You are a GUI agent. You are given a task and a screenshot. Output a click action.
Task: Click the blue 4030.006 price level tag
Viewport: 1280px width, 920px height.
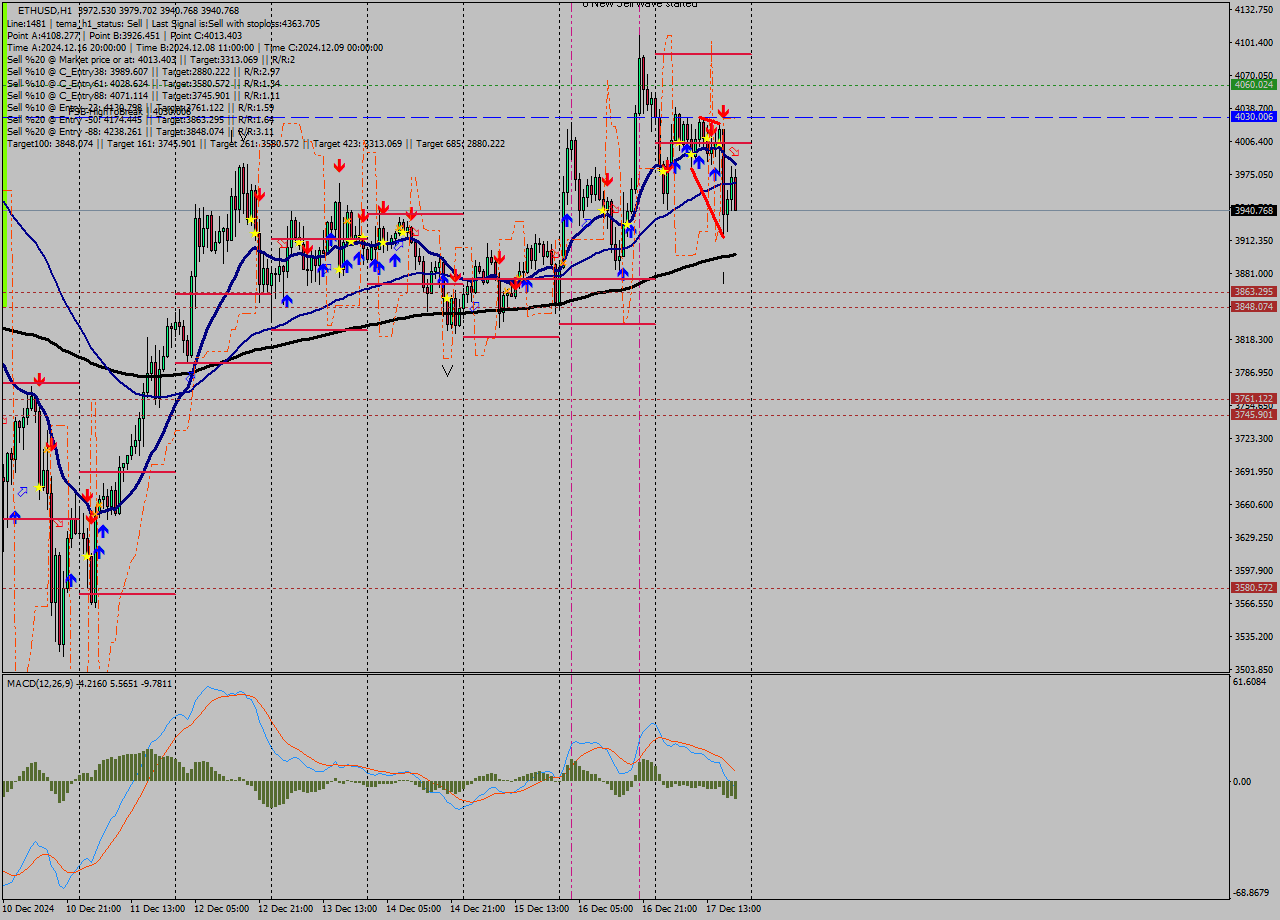tap(1253, 117)
